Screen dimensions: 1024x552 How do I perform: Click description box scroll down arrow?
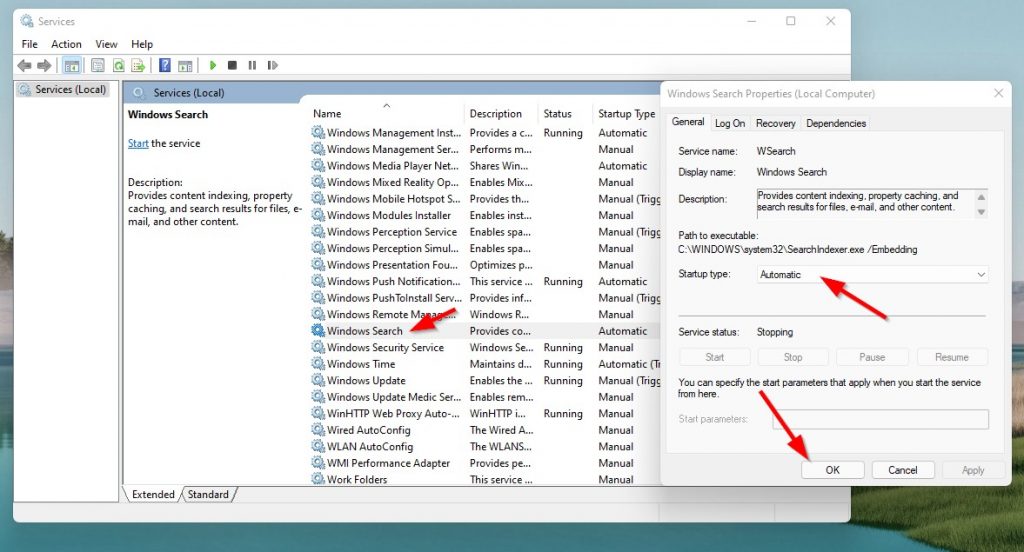[981, 212]
